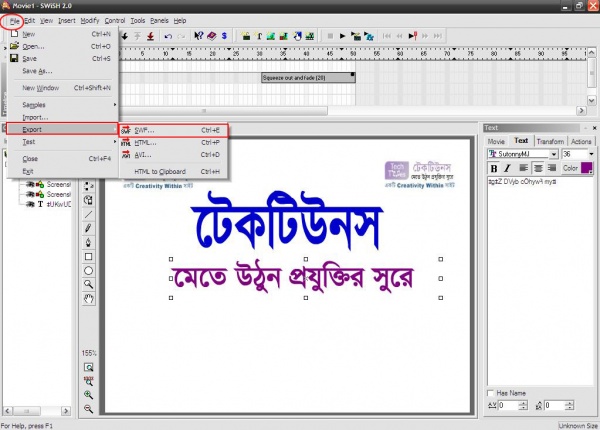Click the Play Effect toolbar icon
The image size is (600, 430).
(369, 36)
